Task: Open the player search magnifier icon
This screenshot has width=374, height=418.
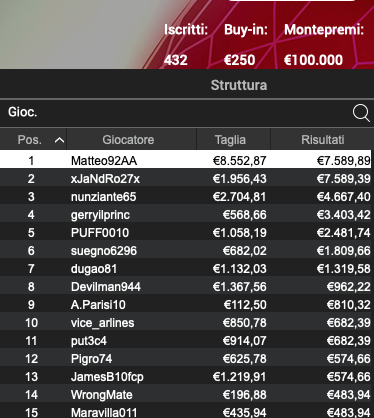Action: point(361,113)
